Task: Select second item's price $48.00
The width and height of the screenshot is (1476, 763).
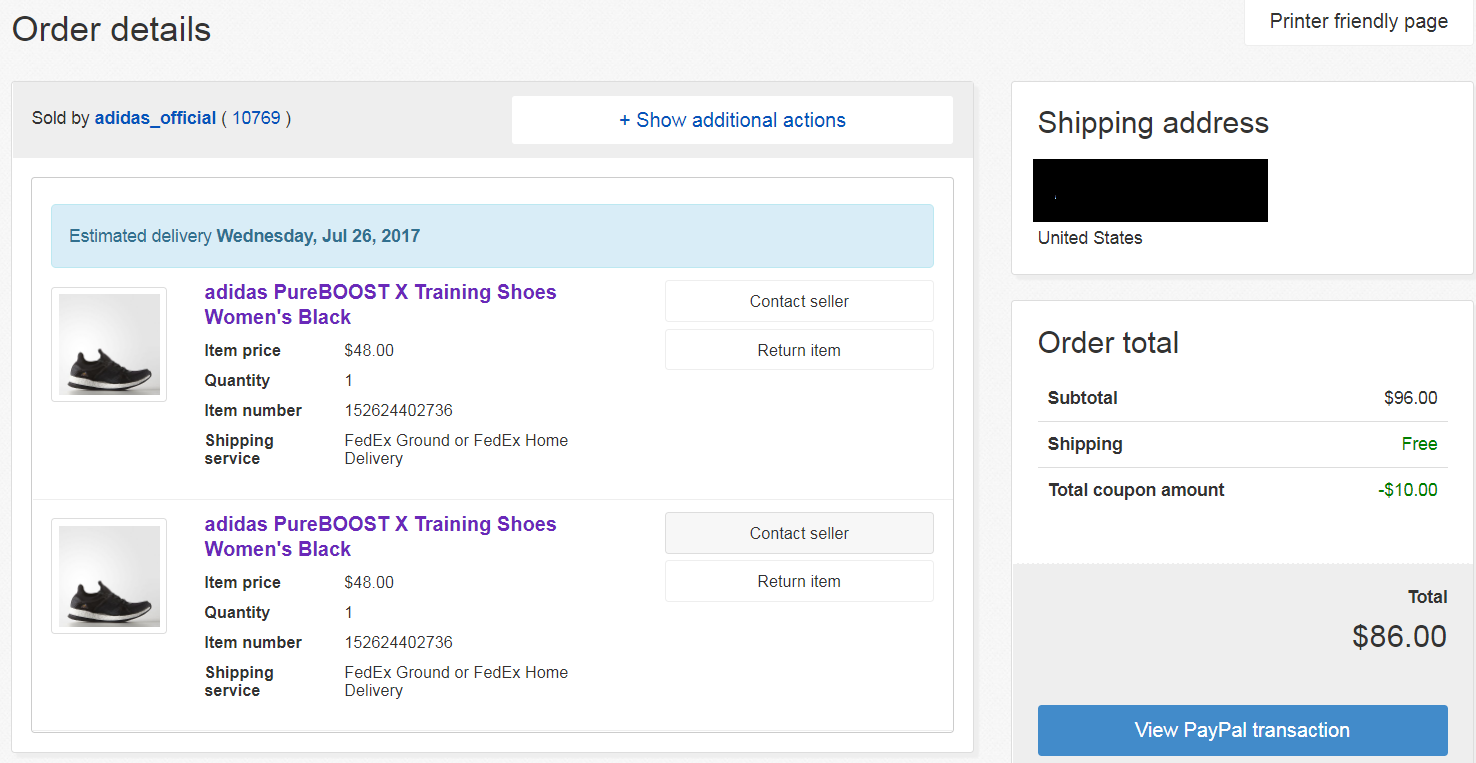Action: 369,582
